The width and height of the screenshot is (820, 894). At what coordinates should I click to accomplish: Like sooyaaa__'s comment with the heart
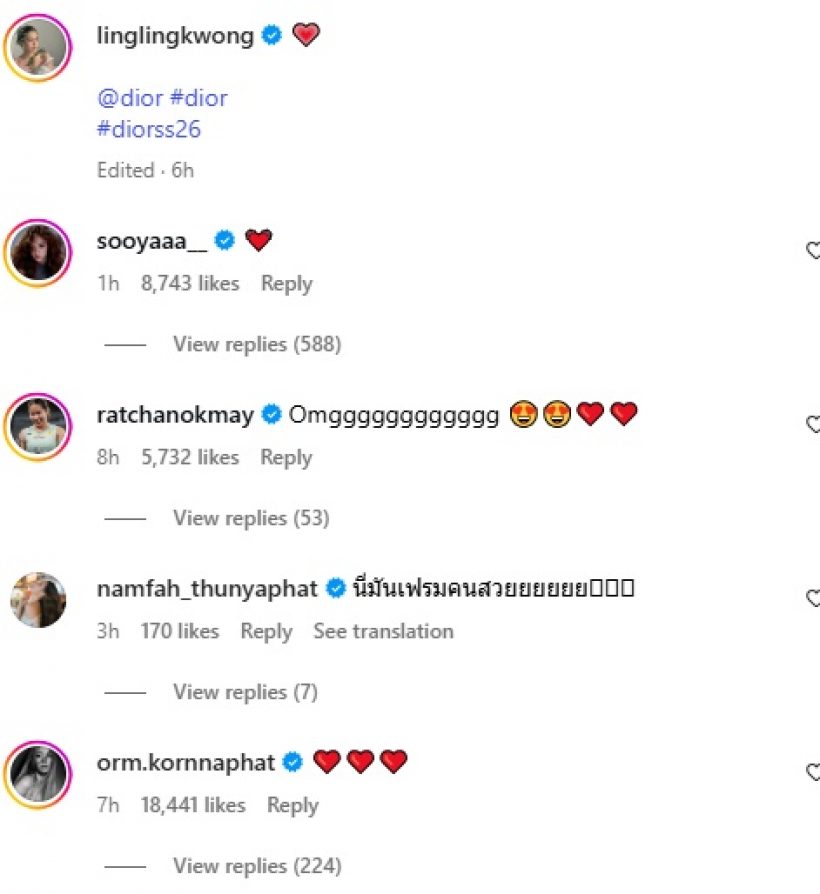[x=813, y=251]
